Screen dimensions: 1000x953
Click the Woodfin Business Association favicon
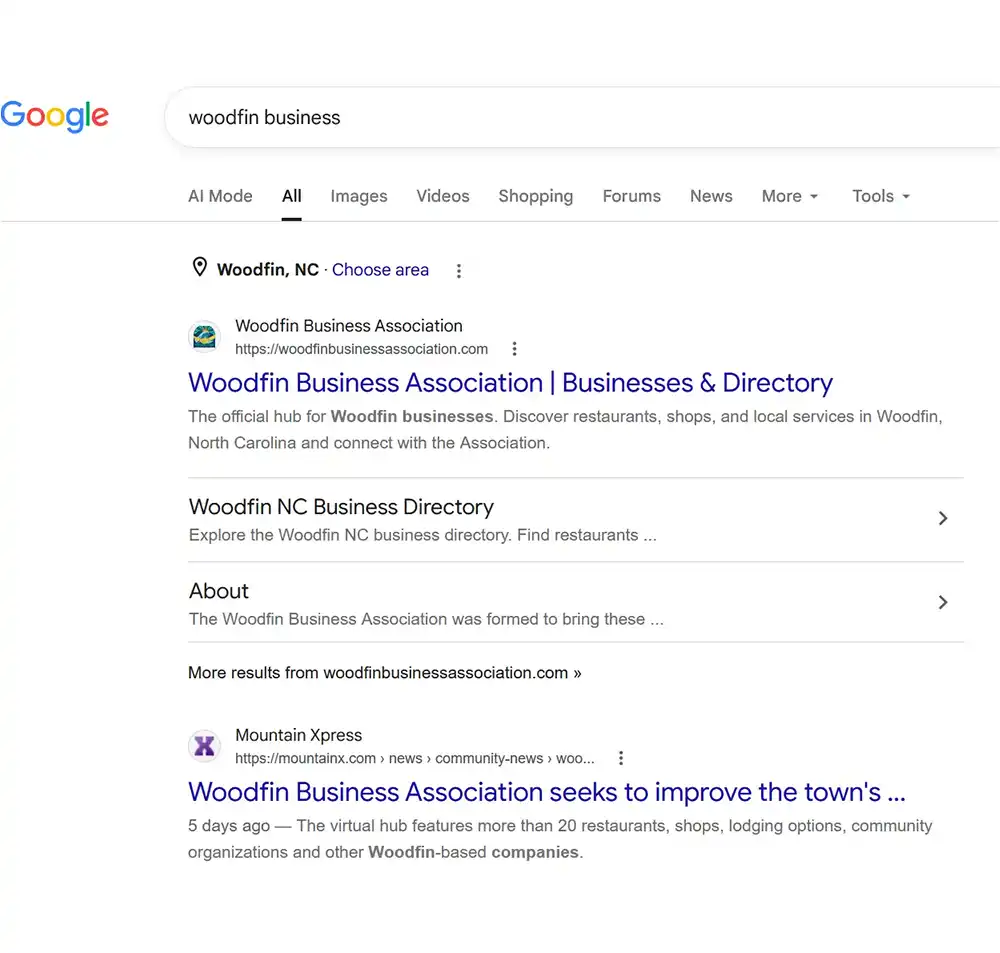tap(205, 337)
